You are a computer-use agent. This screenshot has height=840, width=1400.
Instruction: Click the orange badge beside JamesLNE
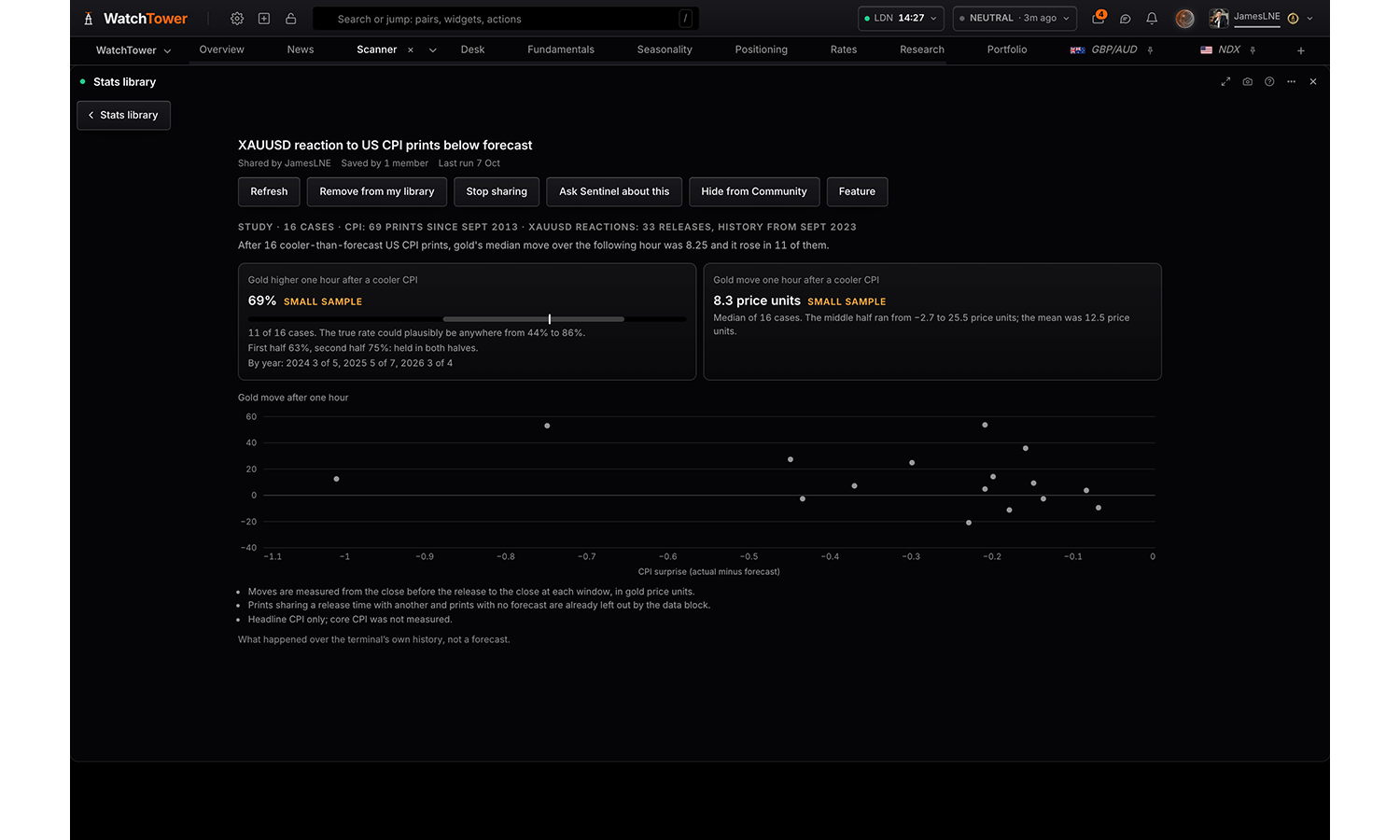click(x=1293, y=19)
